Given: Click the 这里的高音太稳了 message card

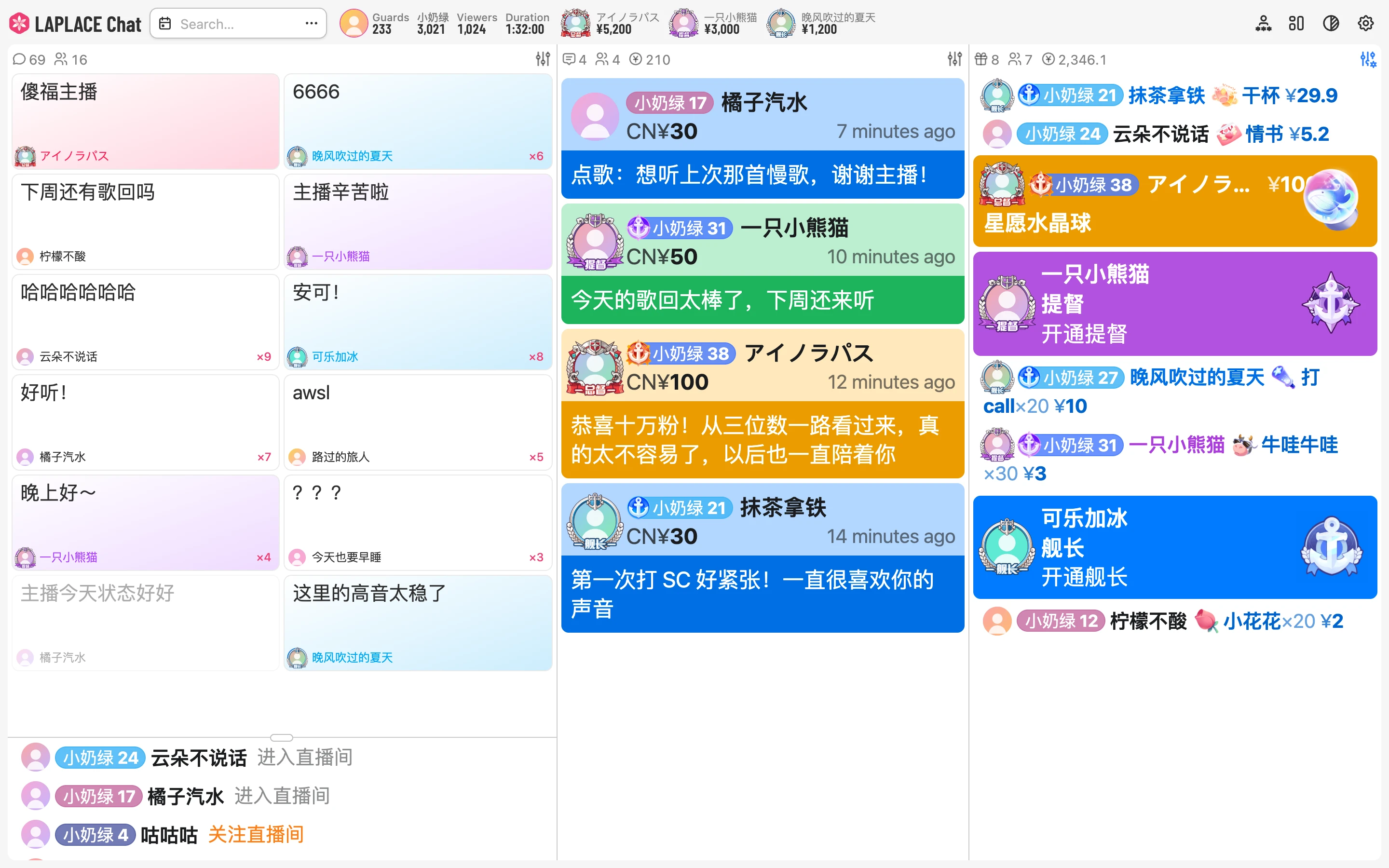Looking at the screenshot, I should [x=418, y=623].
